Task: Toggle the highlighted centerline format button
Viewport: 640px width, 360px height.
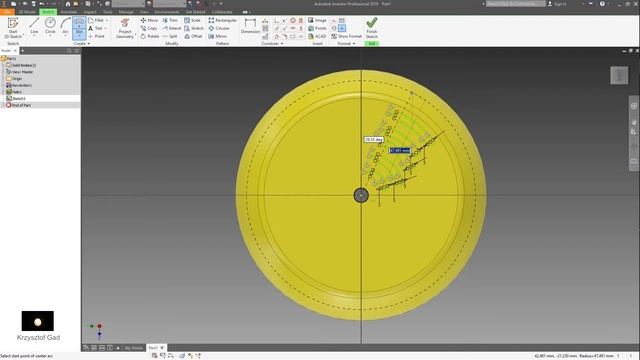Action: [x=342, y=28]
